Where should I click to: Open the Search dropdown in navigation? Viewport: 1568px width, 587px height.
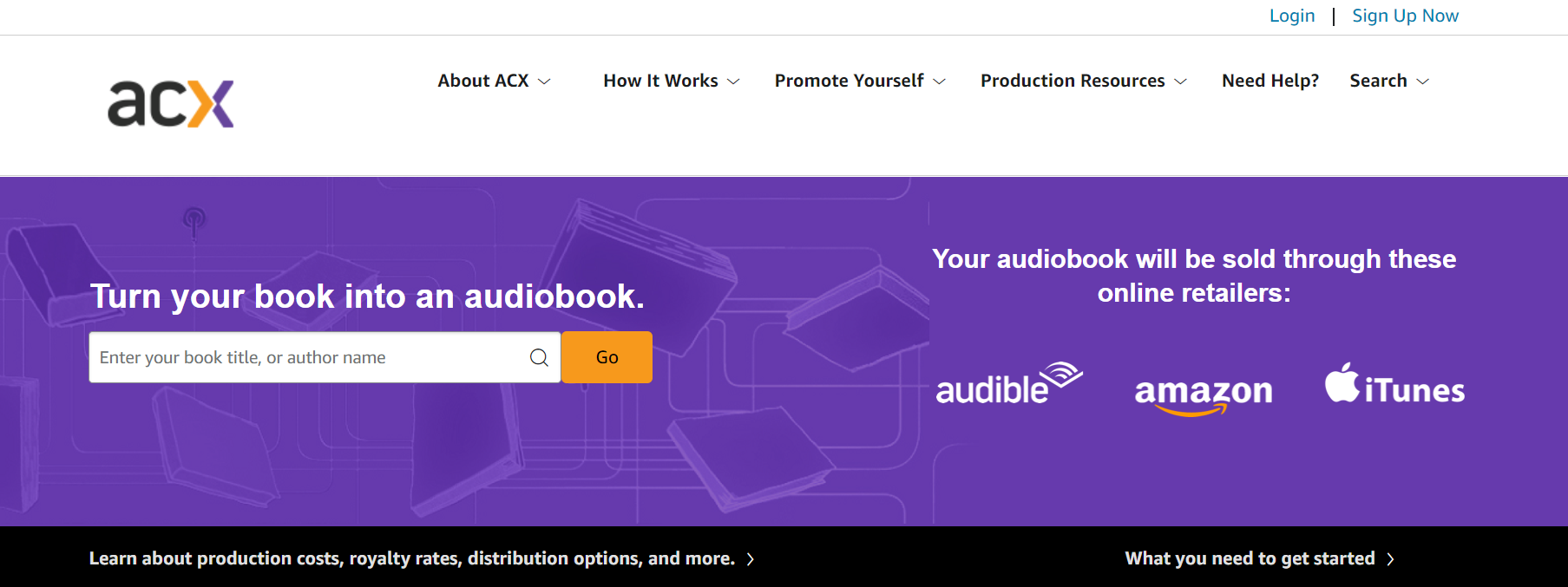(1389, 81)
